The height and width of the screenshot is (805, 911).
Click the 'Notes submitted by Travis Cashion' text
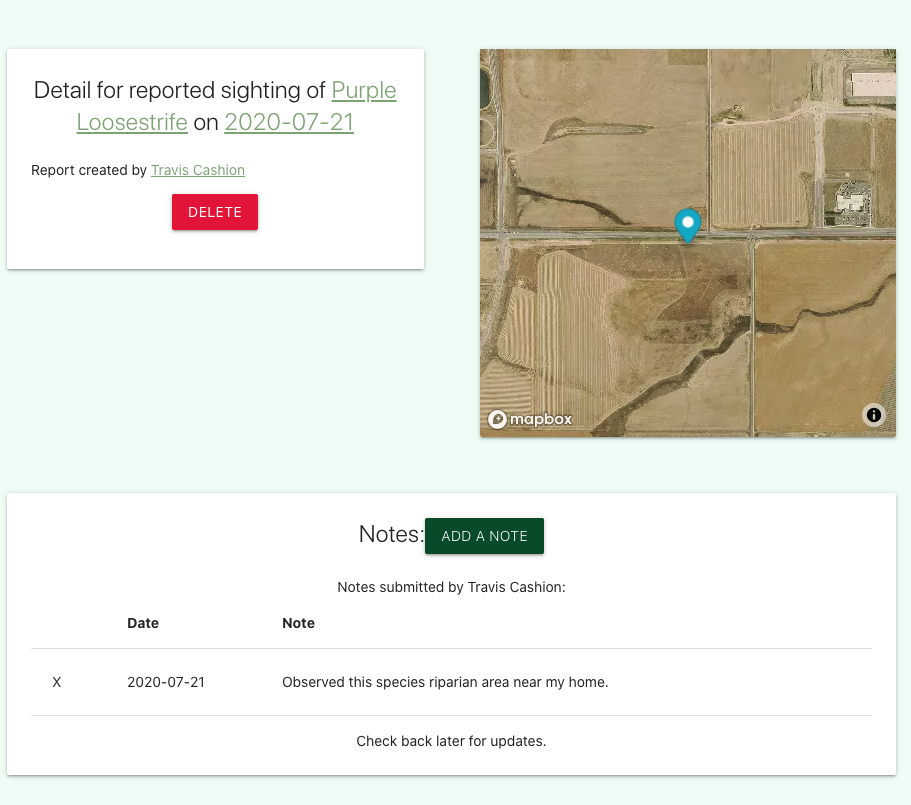pyautogui.click(x=451, y=587)
